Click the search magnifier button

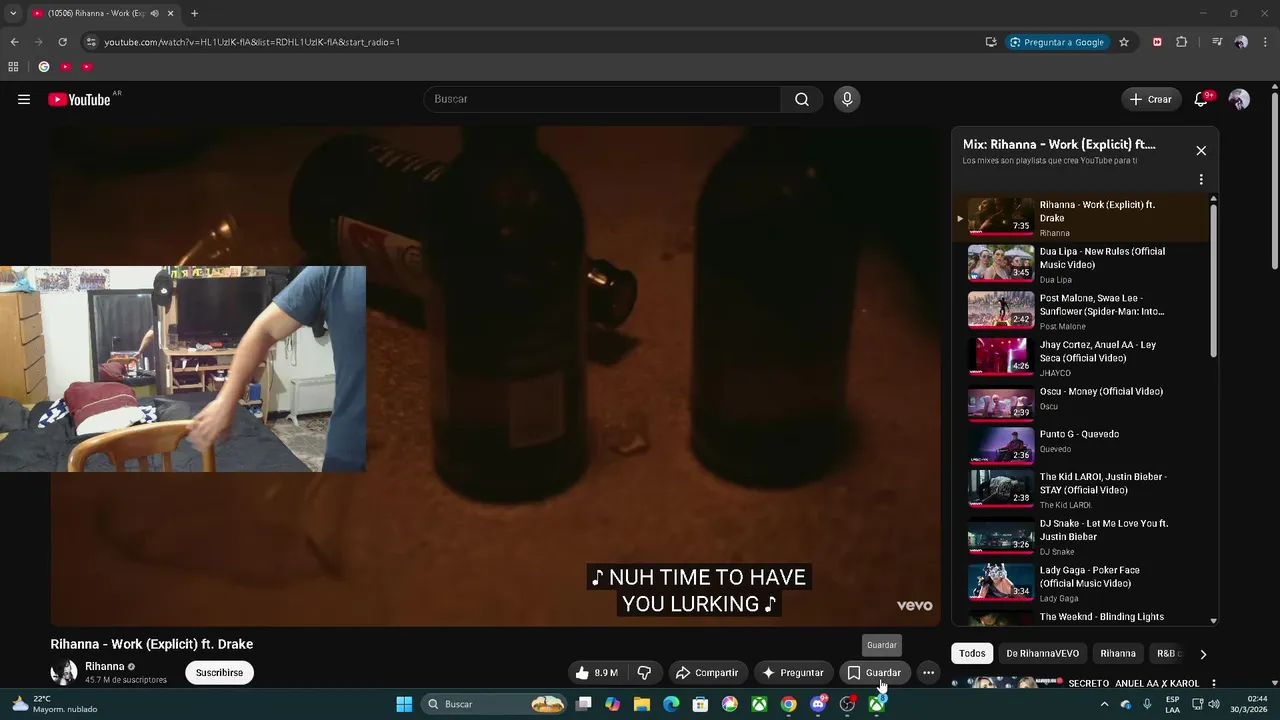tap(802, 99)
